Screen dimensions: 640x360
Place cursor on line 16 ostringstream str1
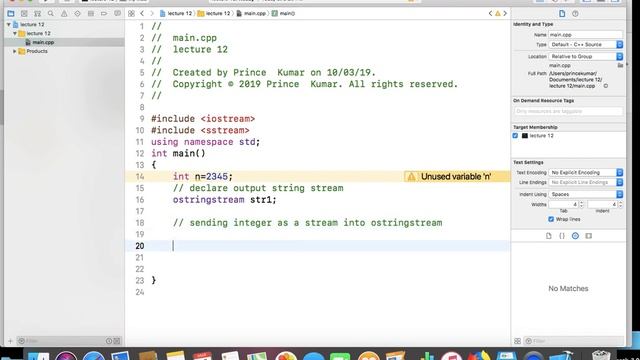[x=224, y=200]
